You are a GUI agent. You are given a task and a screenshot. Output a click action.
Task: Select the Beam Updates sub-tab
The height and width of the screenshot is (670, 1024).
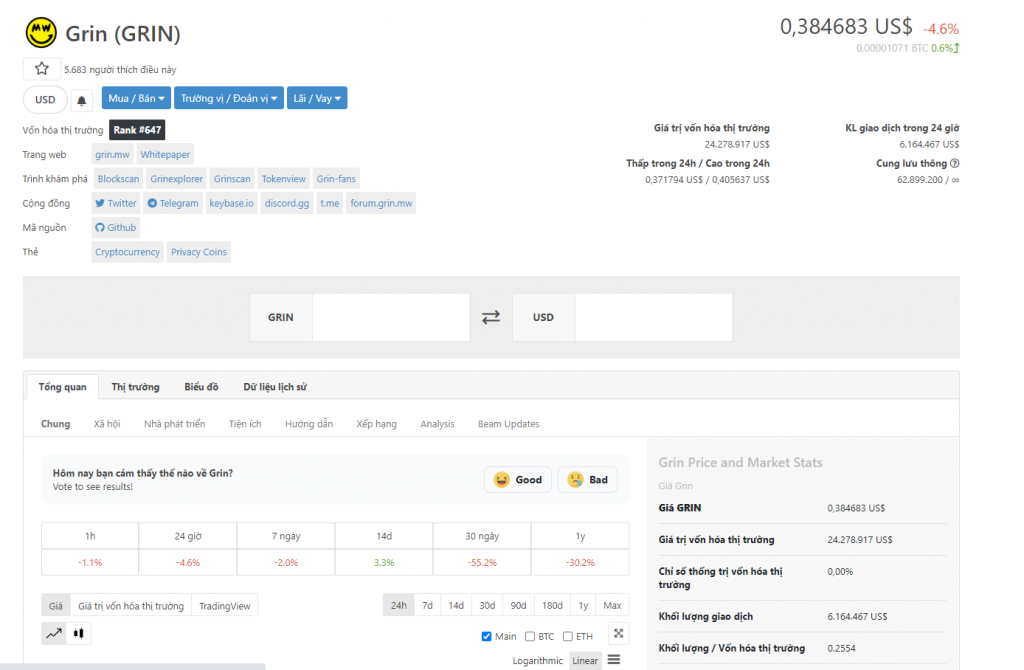509,424
